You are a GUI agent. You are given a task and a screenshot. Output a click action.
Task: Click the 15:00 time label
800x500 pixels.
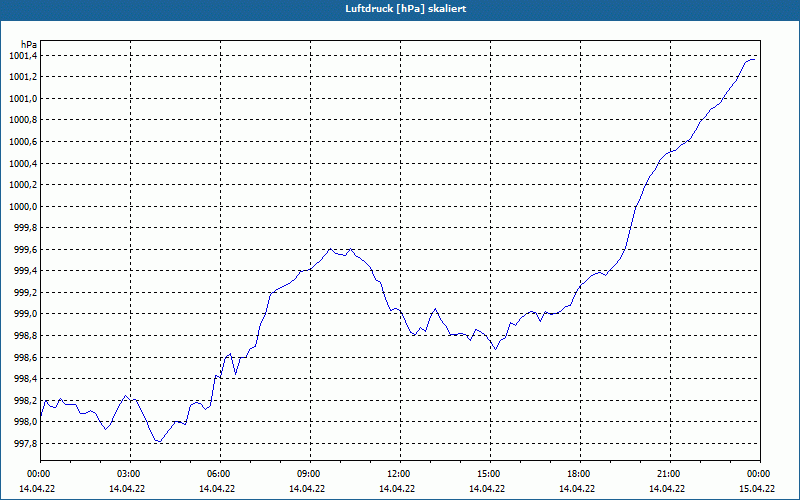488,473
